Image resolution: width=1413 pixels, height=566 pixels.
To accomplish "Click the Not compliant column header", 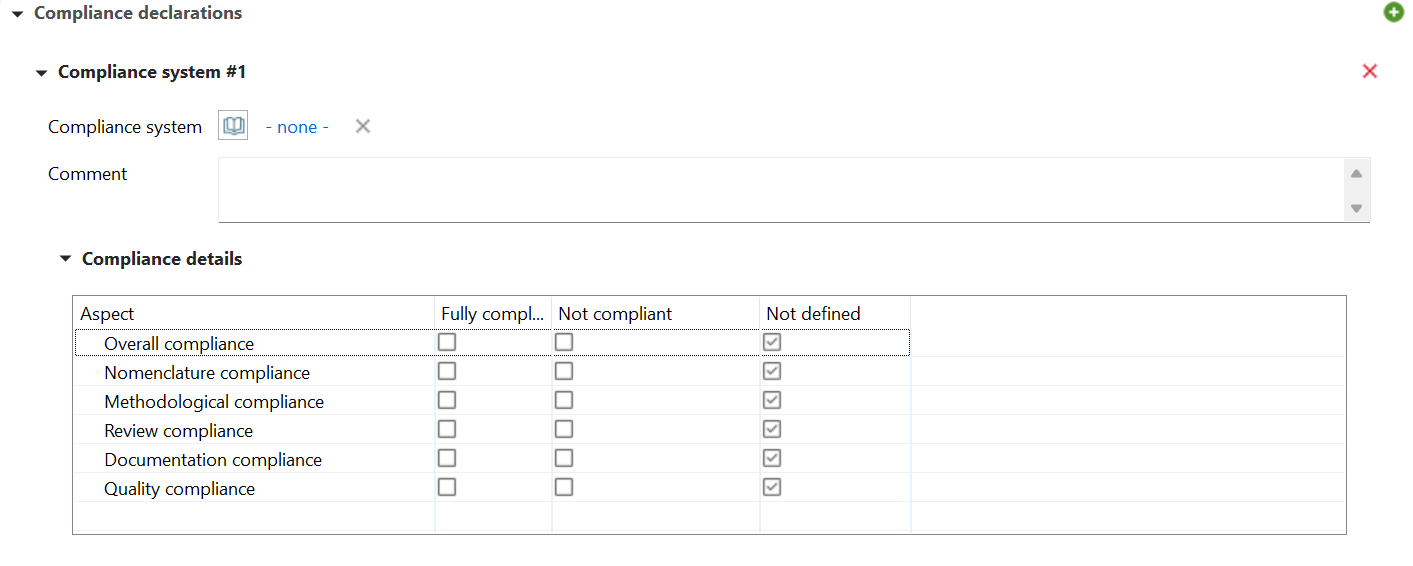I will [x=656, y=313].
